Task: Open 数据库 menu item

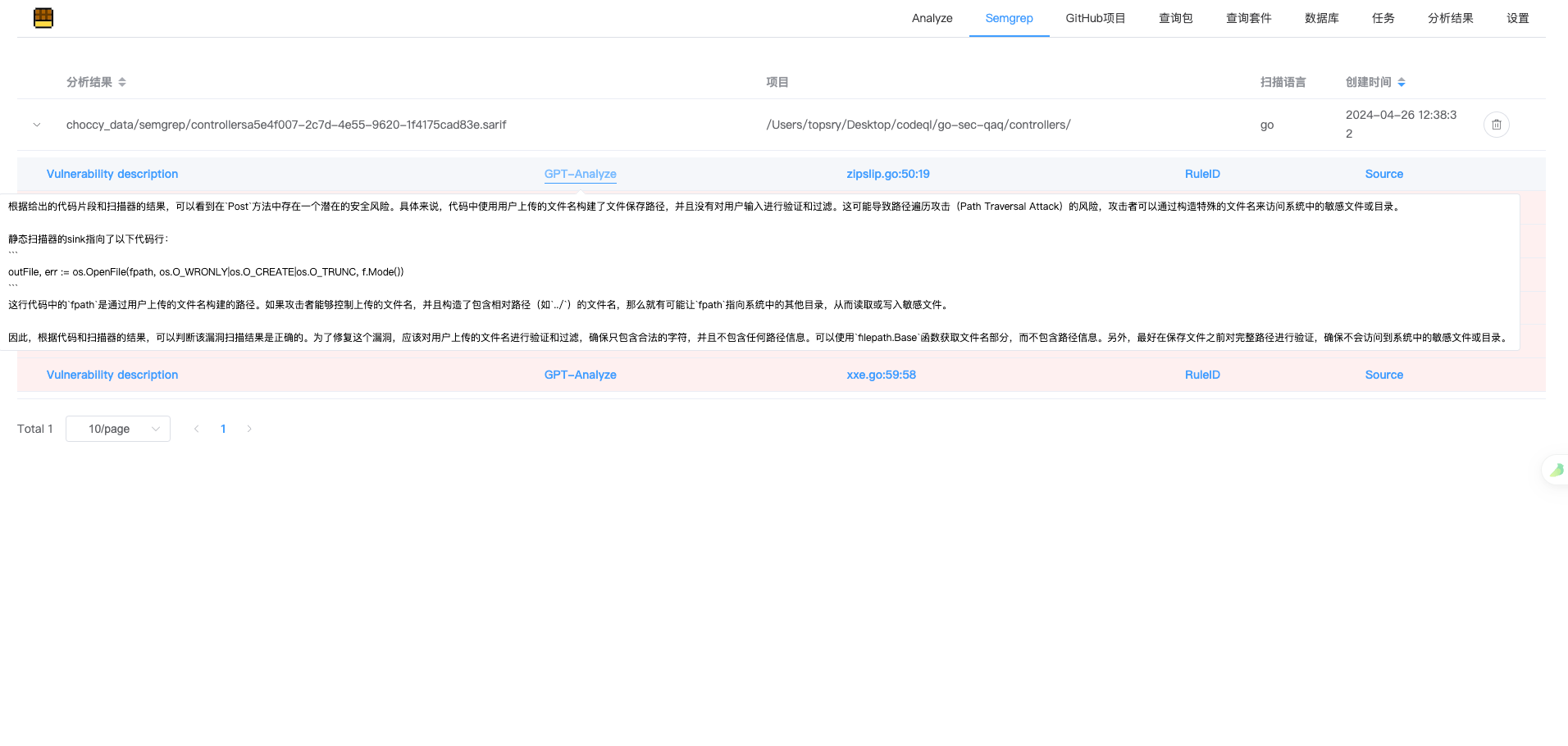Action: [x=1322, y=18]
